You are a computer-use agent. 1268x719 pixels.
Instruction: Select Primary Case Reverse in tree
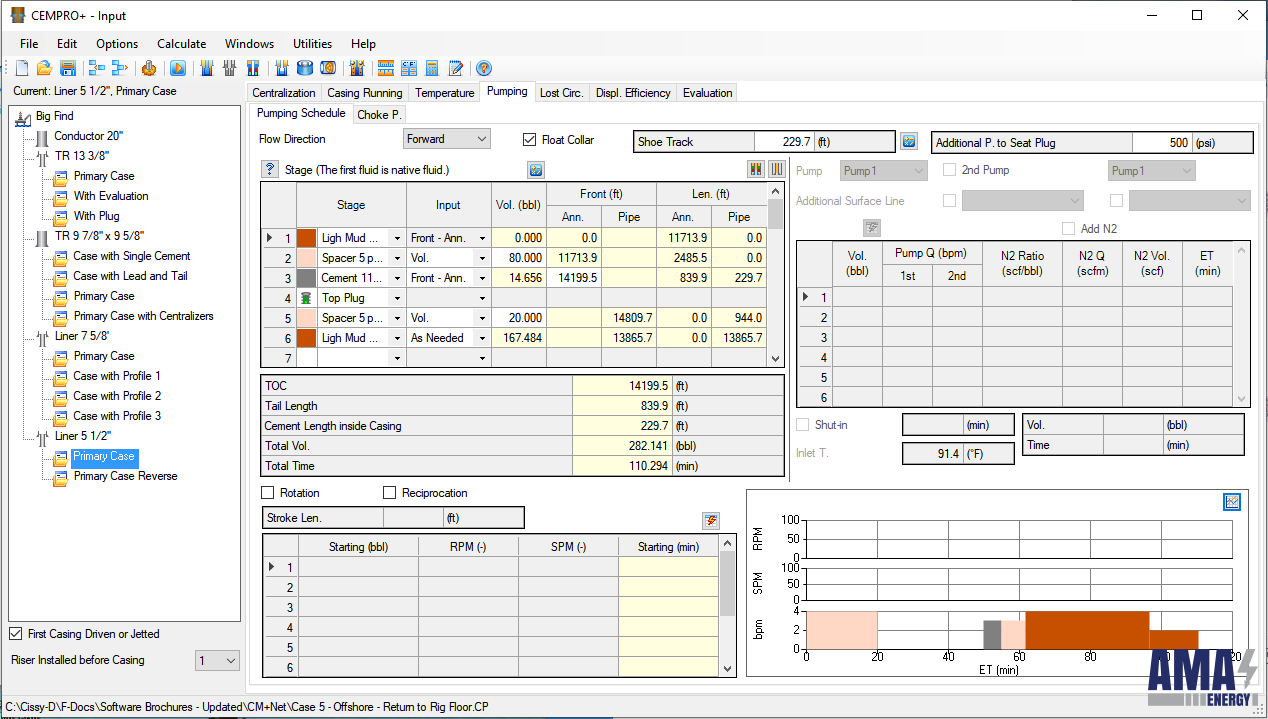click(x=125, y=476)
